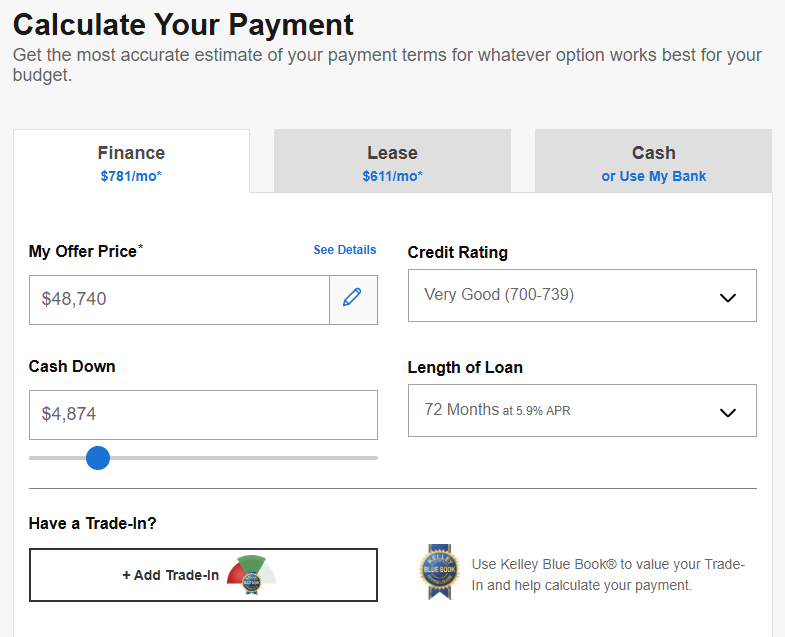
Task: Click the $781/mo finance price text
Action: pyautogui.click(x=131, y=177)
